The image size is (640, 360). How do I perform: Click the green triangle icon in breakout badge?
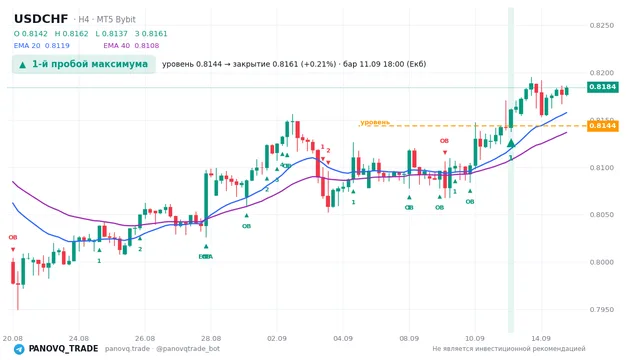(x=22, y=64)
